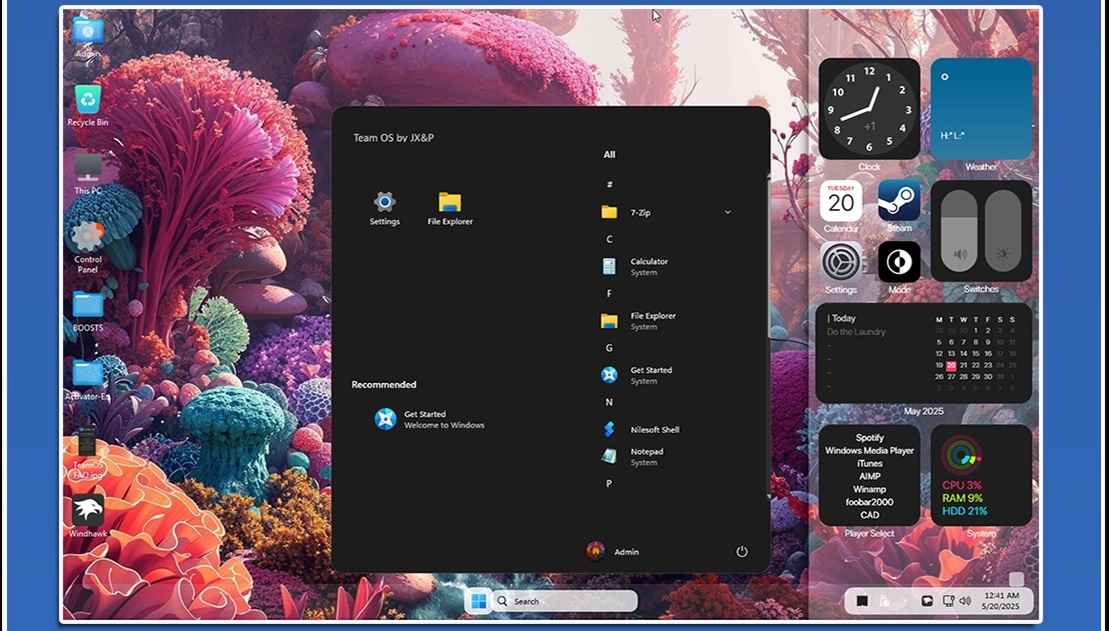Screen dimensions: 1109x631
Task: Toggle the brightness switch in Switches widget
Action: tap(1003, 231)
